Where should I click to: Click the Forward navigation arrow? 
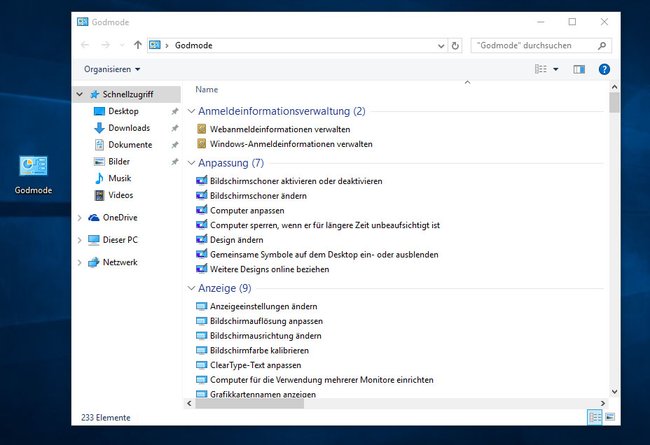(x=106, y=45)
